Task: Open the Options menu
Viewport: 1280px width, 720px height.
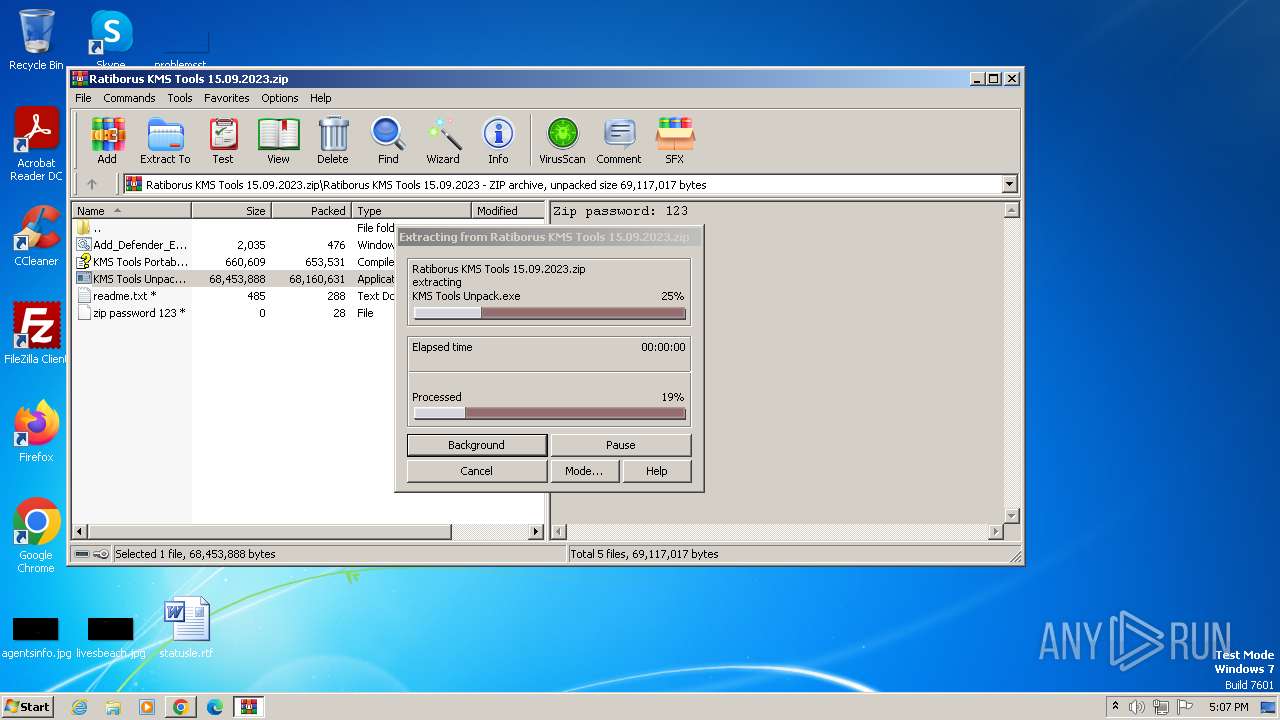Action: tap(280, 98)
